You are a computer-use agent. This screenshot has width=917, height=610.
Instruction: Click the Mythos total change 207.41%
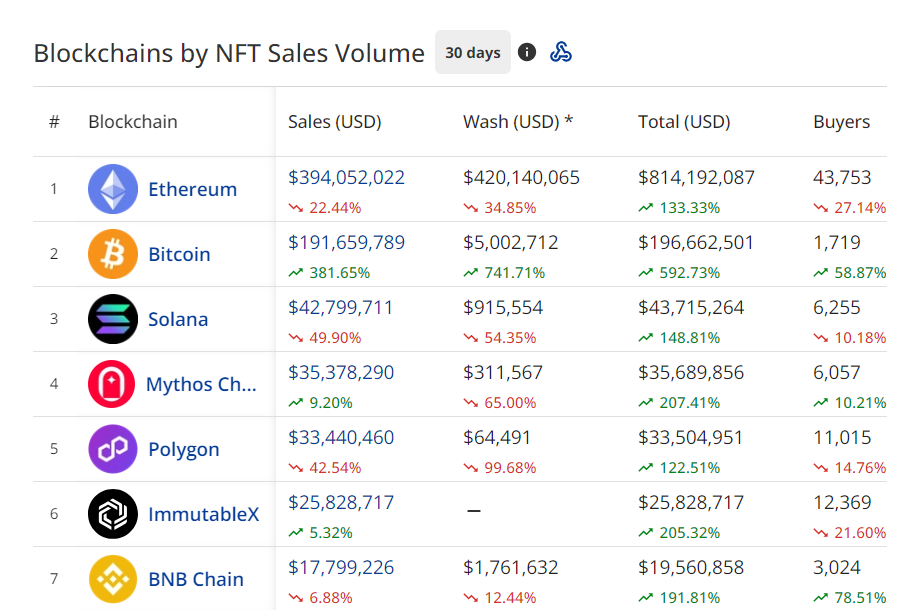click(679, 402)
